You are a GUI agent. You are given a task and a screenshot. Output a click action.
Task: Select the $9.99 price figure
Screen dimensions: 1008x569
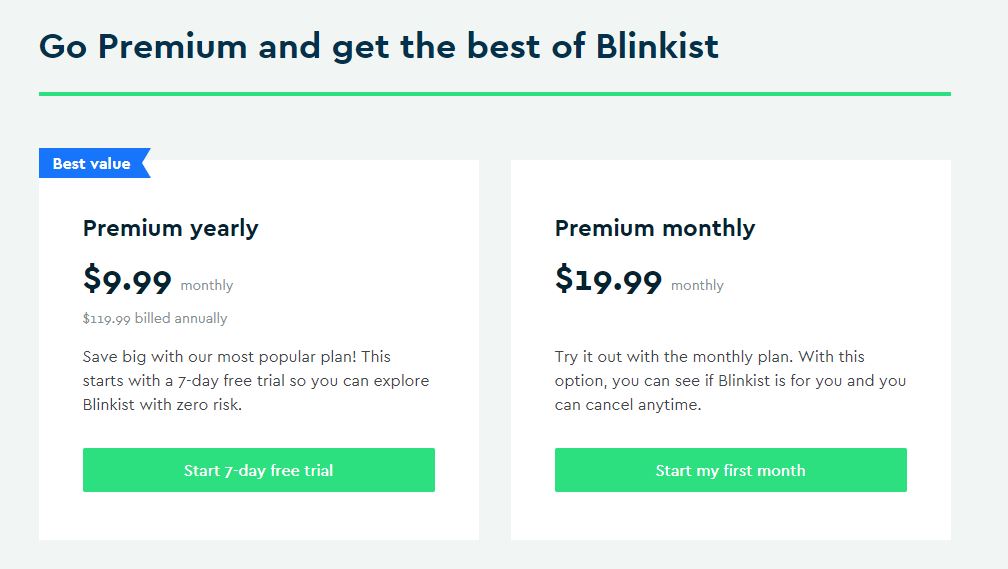[127, 280]
